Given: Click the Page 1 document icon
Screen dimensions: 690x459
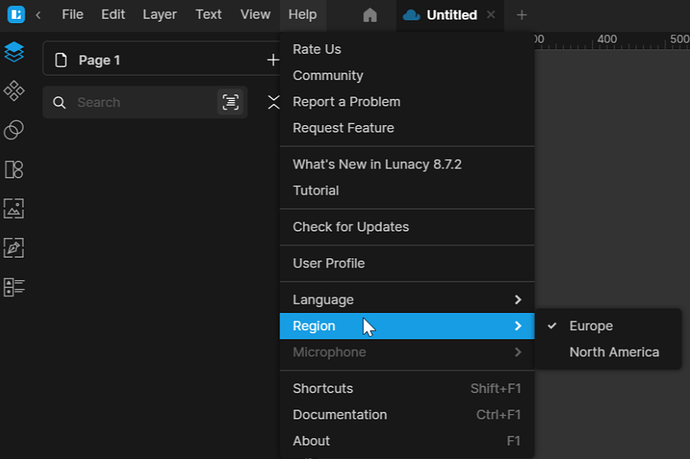Looking at the screenshot, I should pos(61,60).
